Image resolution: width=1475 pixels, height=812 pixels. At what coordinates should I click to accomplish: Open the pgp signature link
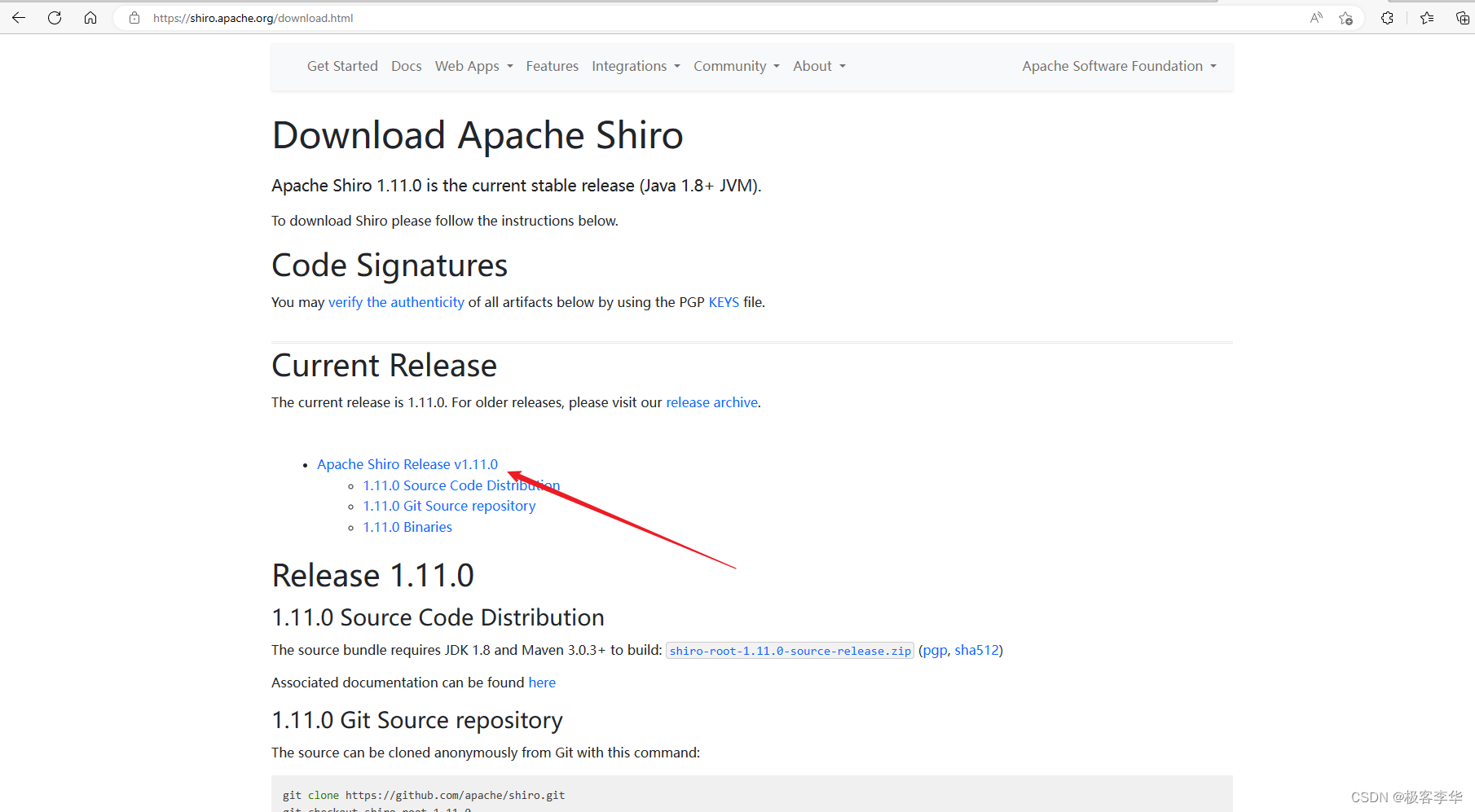tap(936, 650)
